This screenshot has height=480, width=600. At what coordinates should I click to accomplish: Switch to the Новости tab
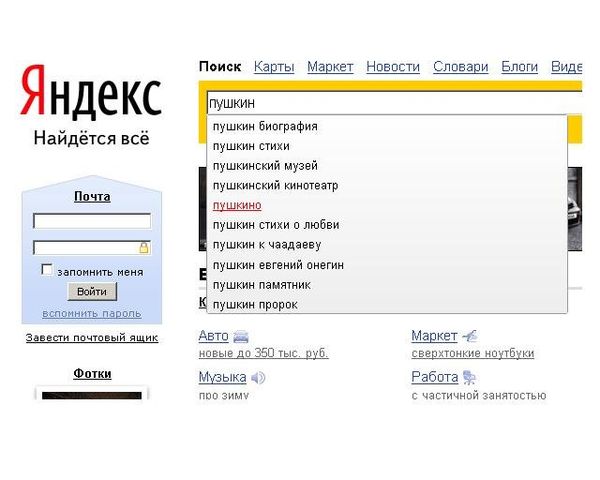coord(393,67)
